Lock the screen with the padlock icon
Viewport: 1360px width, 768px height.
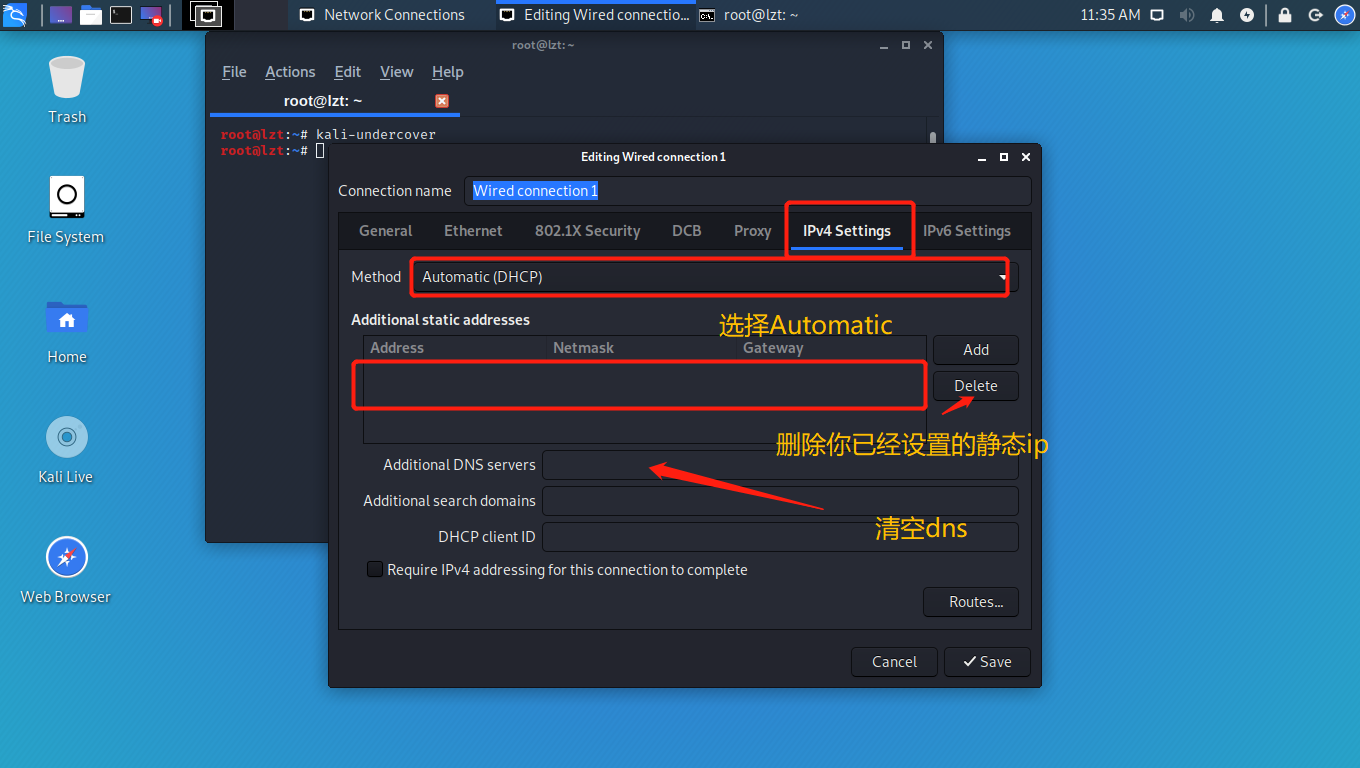(1285, 15)
